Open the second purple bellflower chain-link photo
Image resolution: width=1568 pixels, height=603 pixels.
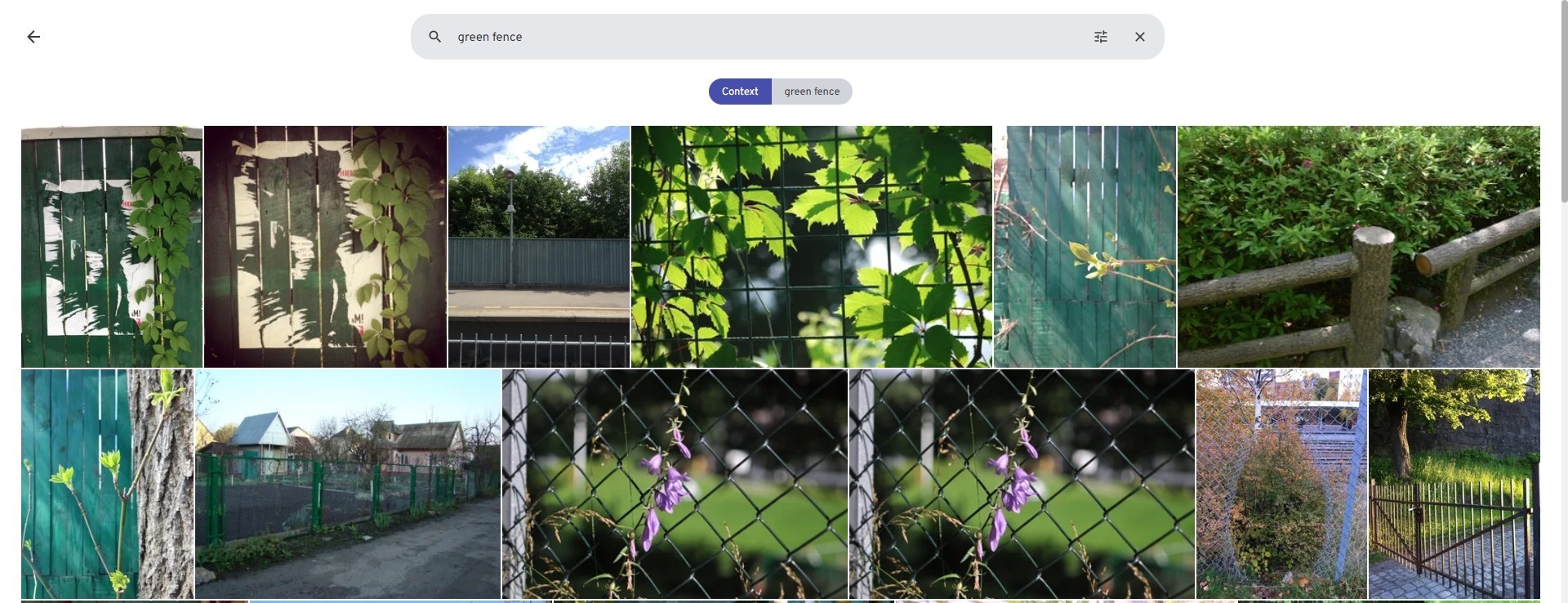(x=1022, y=484)
